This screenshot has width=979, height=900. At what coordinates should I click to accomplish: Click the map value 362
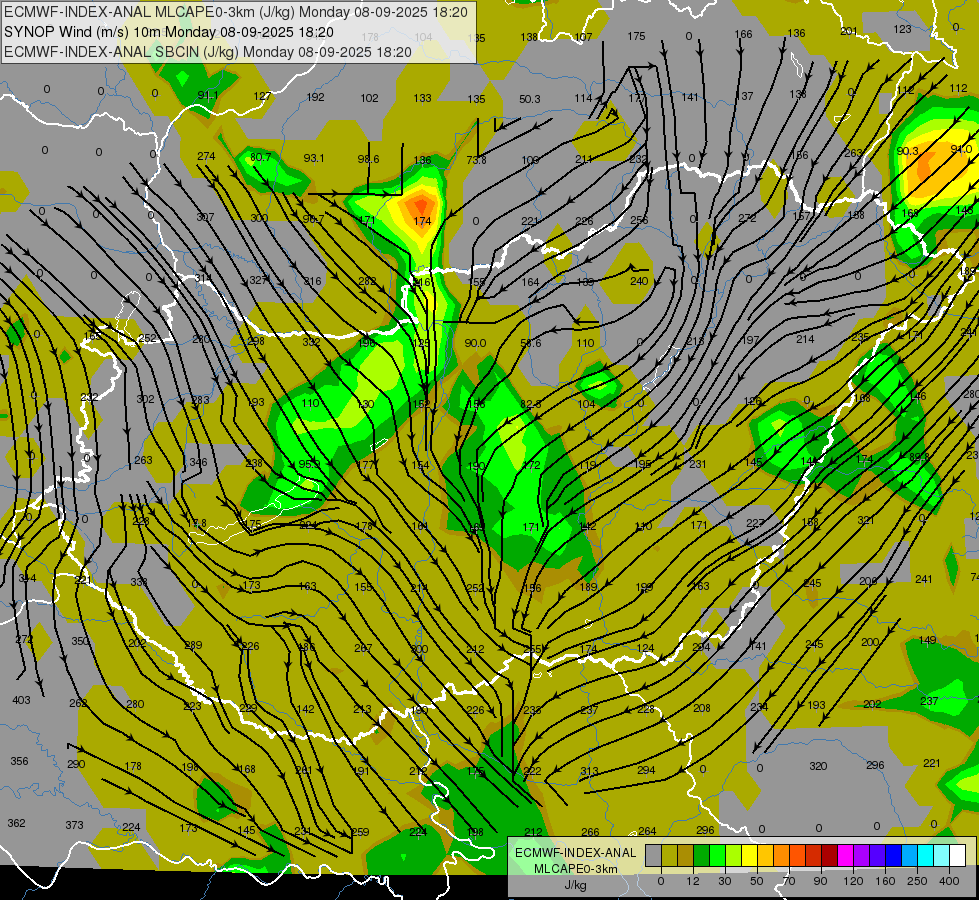pyautogui.click(x=16, y=823)
